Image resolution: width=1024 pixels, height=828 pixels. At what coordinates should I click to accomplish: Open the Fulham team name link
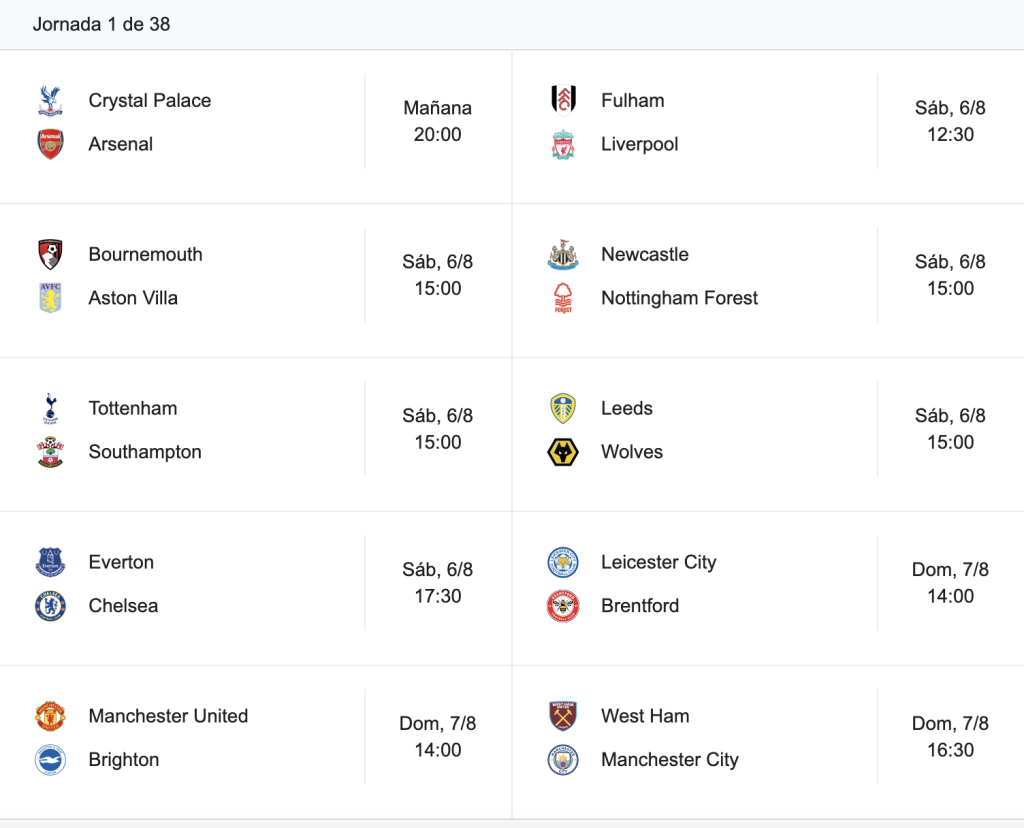coord(632,101)
